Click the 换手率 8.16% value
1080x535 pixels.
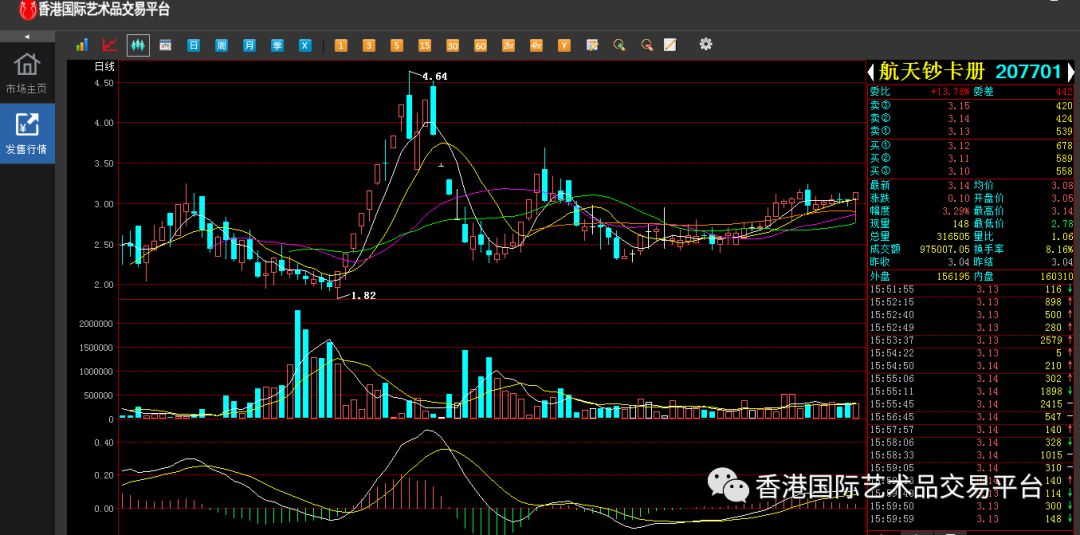[x=1059, y=249]
